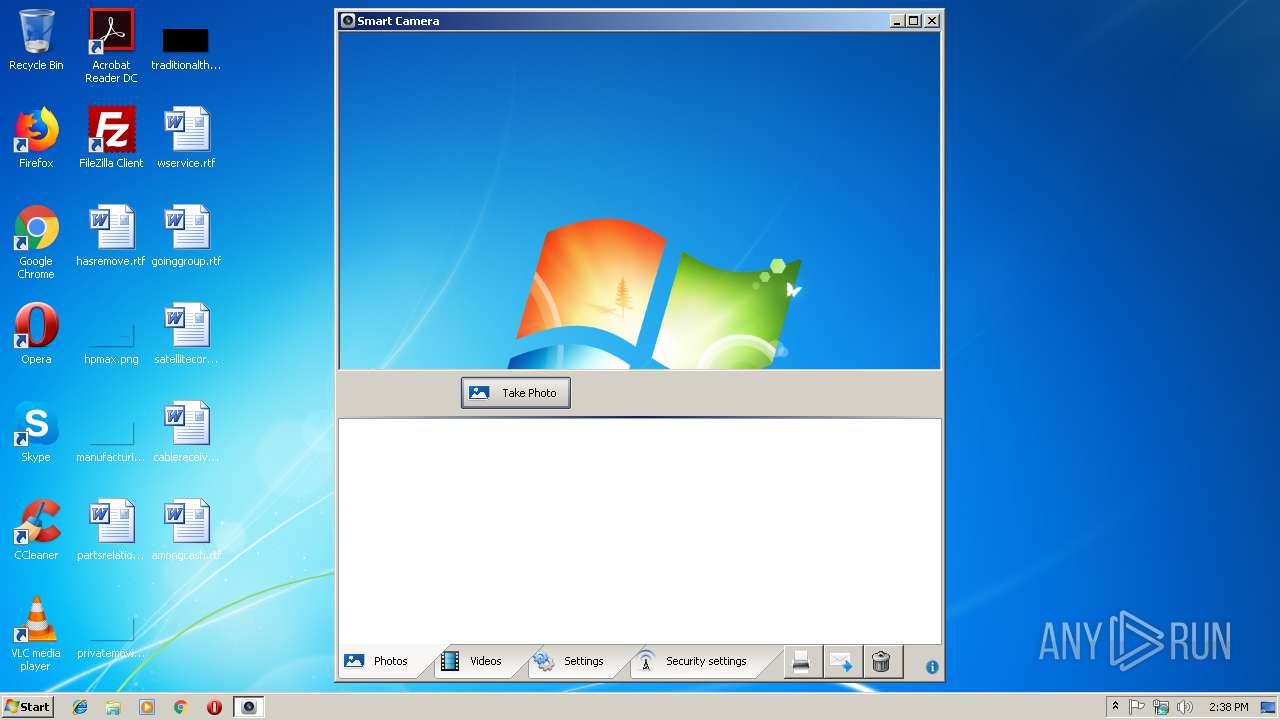The height and width of the screenshot is (720, 1280).
Task: Select the Firefox desktop shortcut
Action: coord(36,138)
